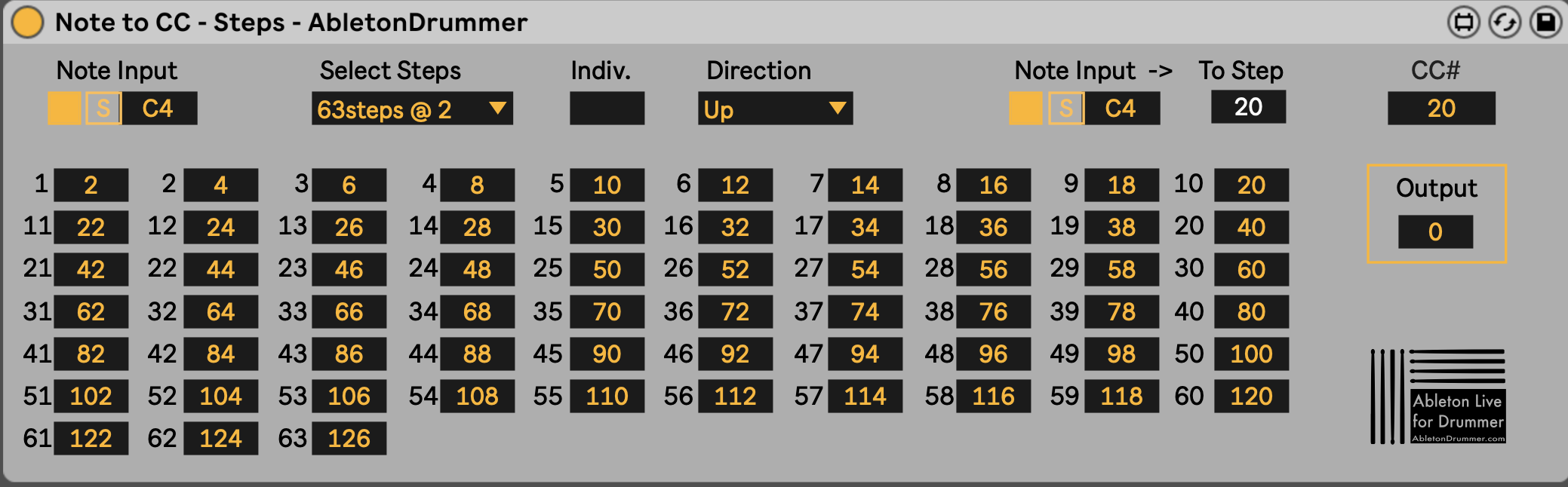This screenshot has height=487, width=1568.
Task: Click the step 50 value box showing 100
Action: [1251, 354]
